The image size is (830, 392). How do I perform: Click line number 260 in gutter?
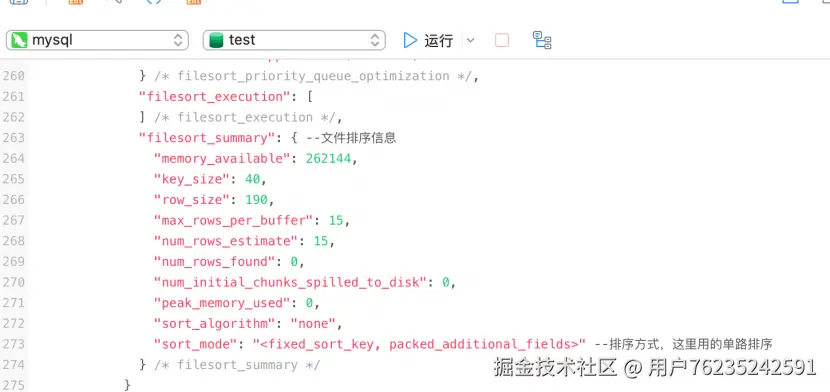13,76
